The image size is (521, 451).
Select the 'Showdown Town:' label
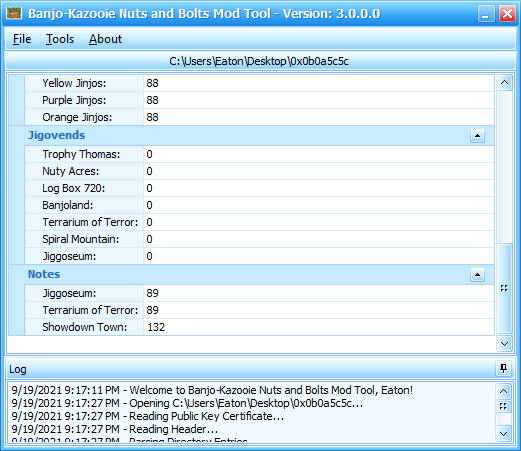click(85, 327)
